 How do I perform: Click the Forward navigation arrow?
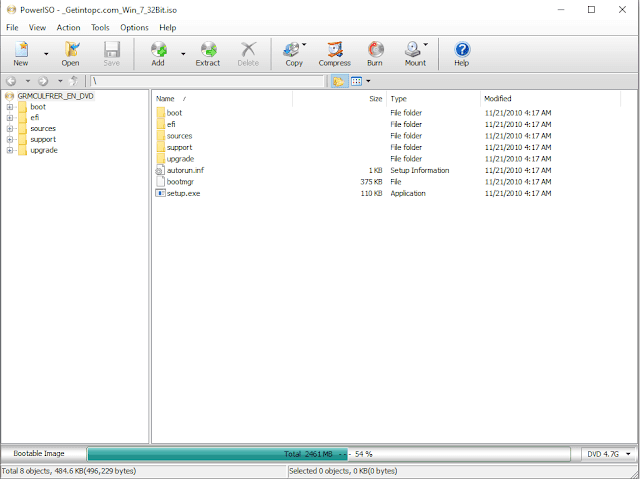[43, 81]
